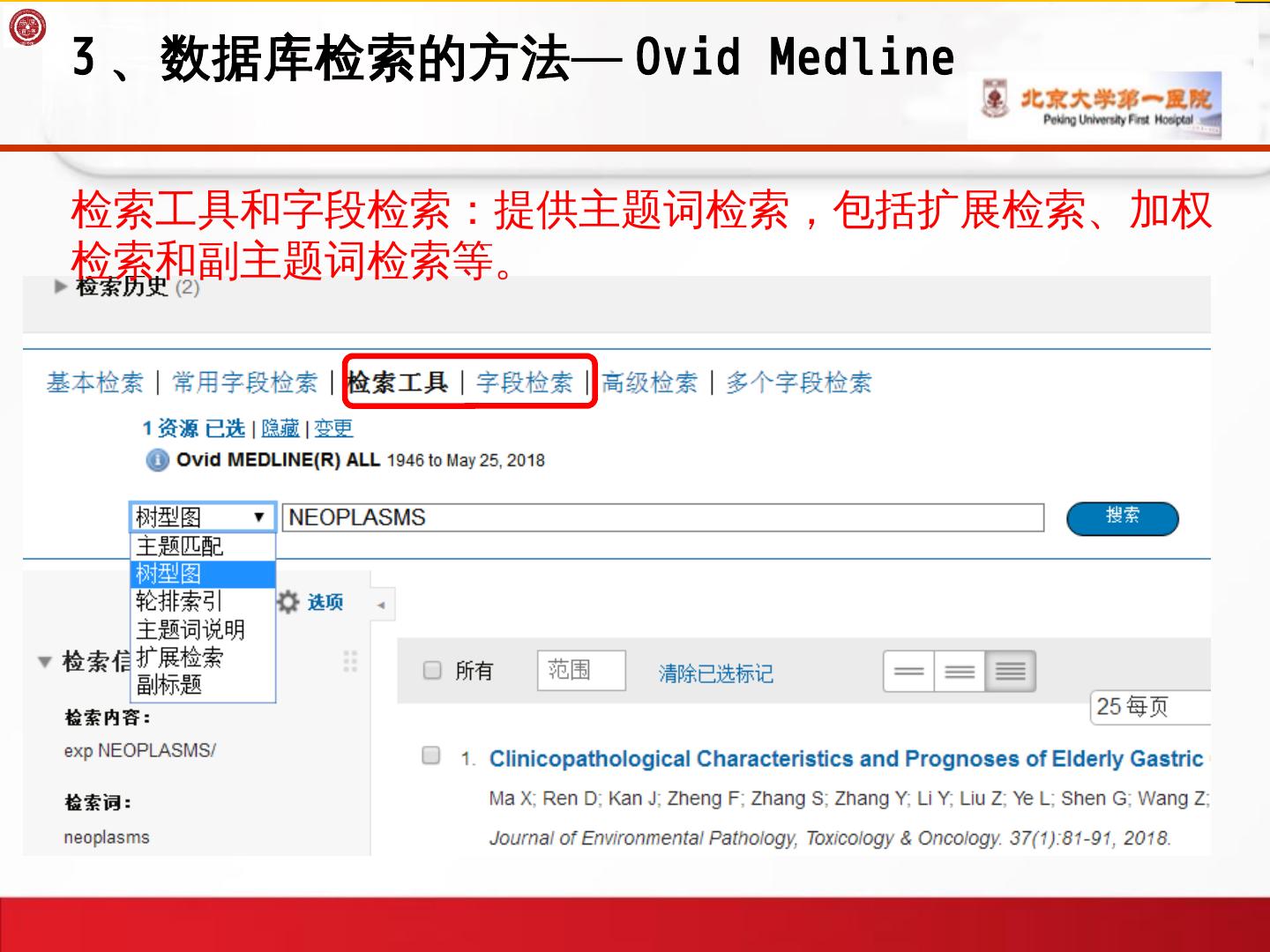Screen dimensions: 1270x952
Task: Collapse the 检索信息 panel triangle
Action: (45, 662)
